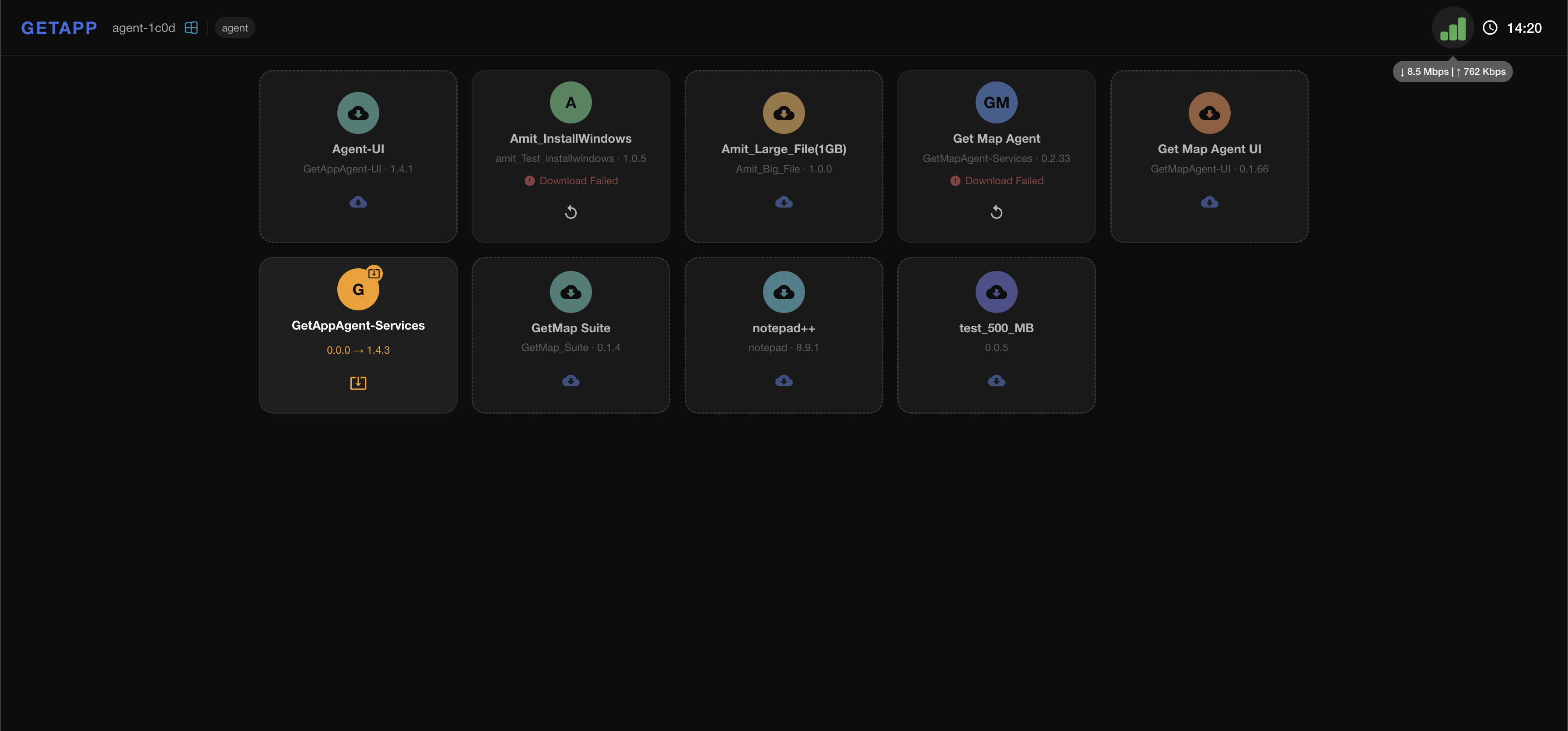Click the GetMapAgent-Services · 0.2.33 text
Image resolution: width=1568 pixels, height=731 pixels.
(996, 158)
